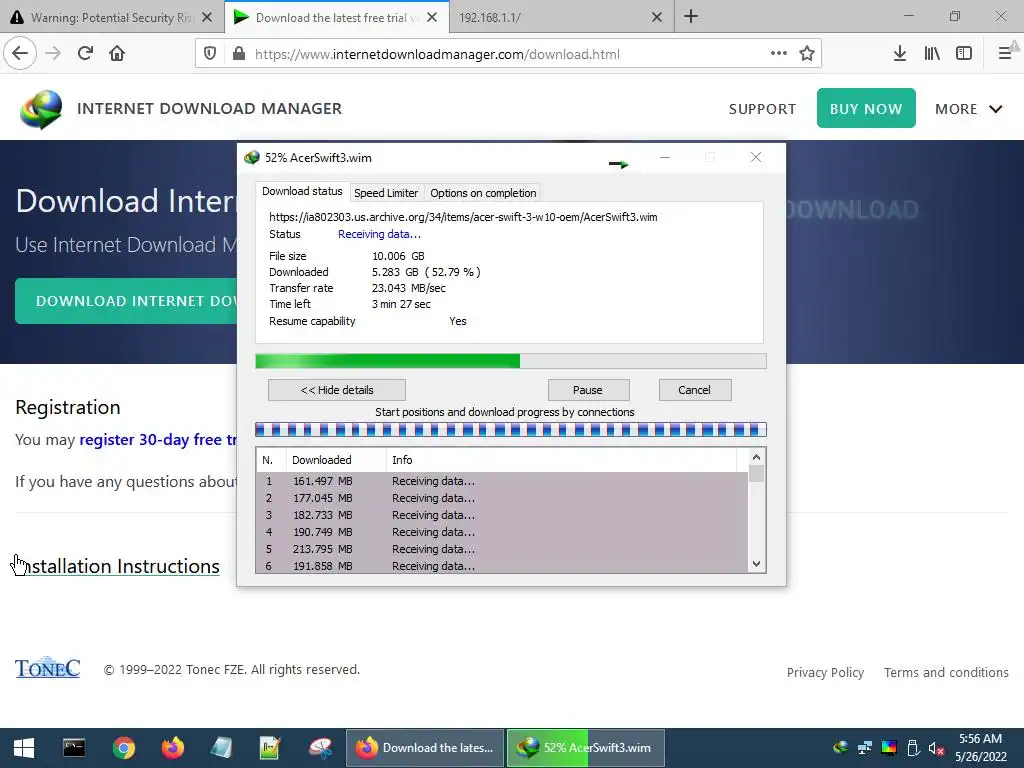Click the connections list scroll up arrow
This screenshot has height=768, width=1024.
click(756, 457)
